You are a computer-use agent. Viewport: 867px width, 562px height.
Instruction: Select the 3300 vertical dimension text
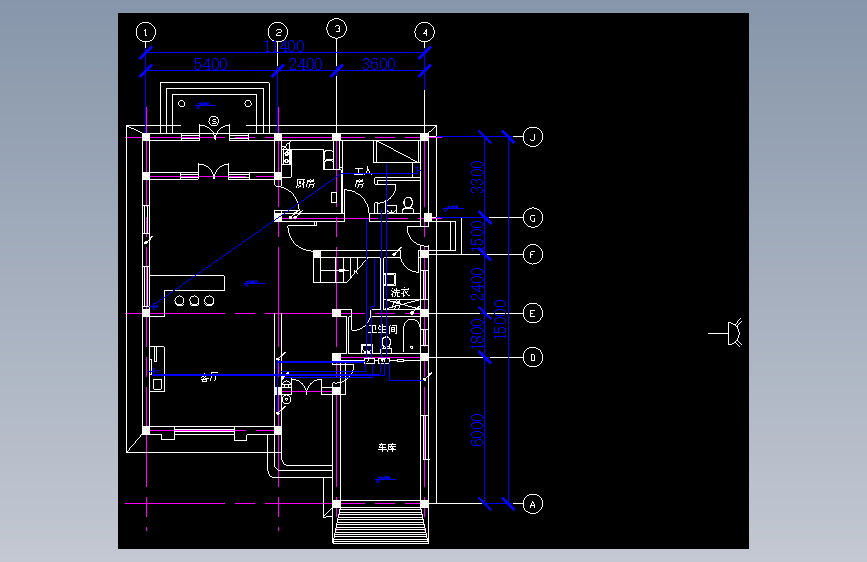pos(477,177)
